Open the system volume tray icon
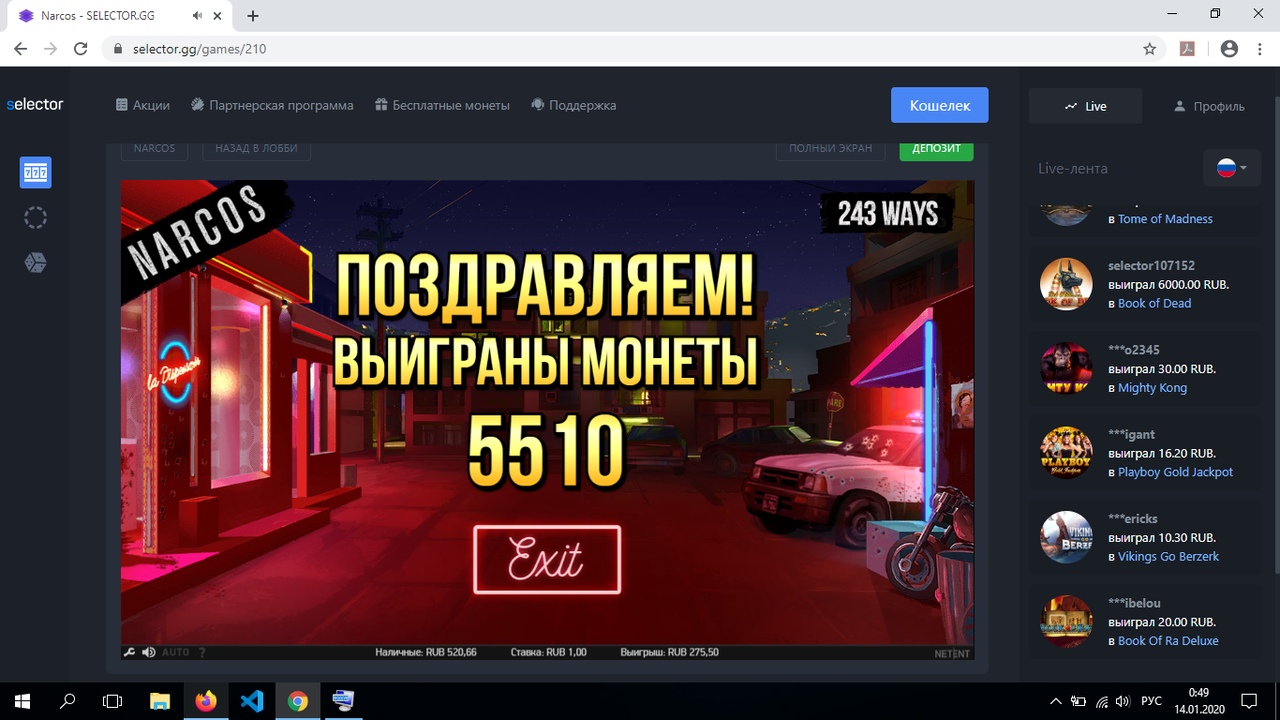 [1123, 701]
